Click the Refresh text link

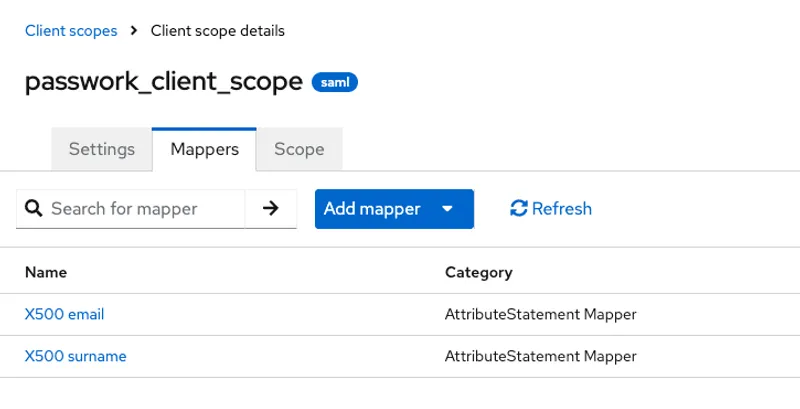[x=561, y=209]
